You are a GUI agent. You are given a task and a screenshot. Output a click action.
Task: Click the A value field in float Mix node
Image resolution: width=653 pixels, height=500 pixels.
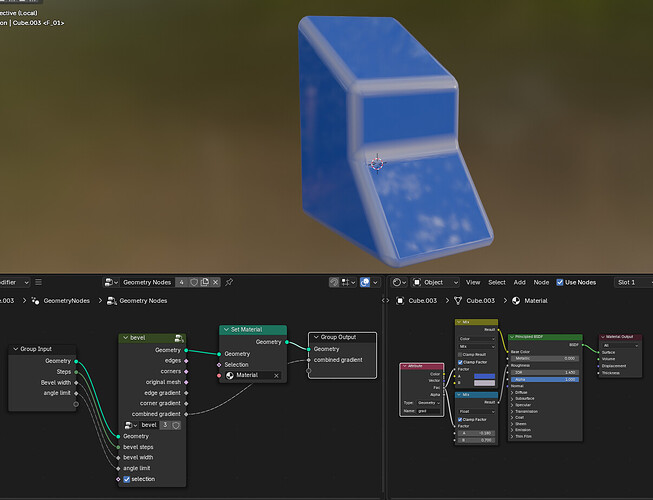[476, 433]
